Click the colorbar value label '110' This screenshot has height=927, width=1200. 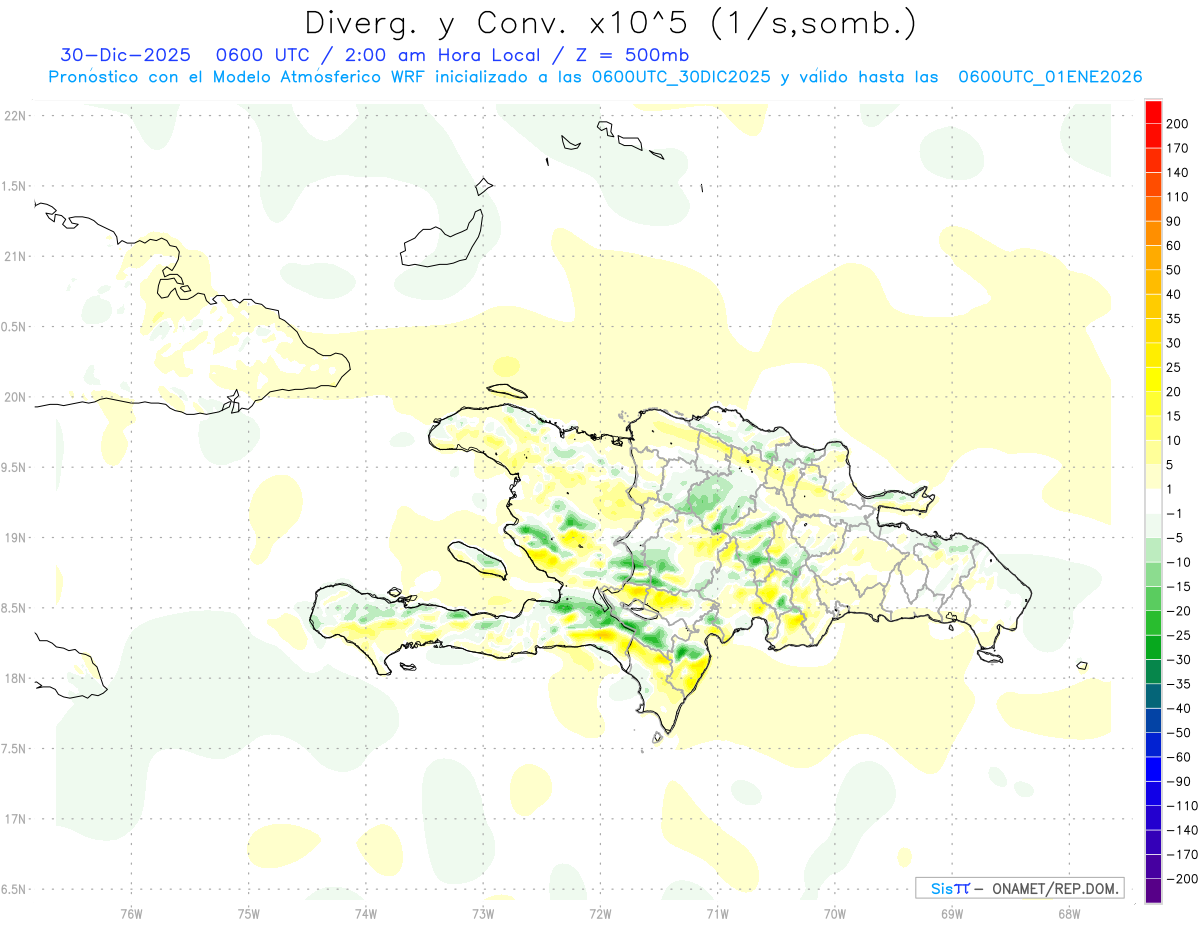point(1179,197)
